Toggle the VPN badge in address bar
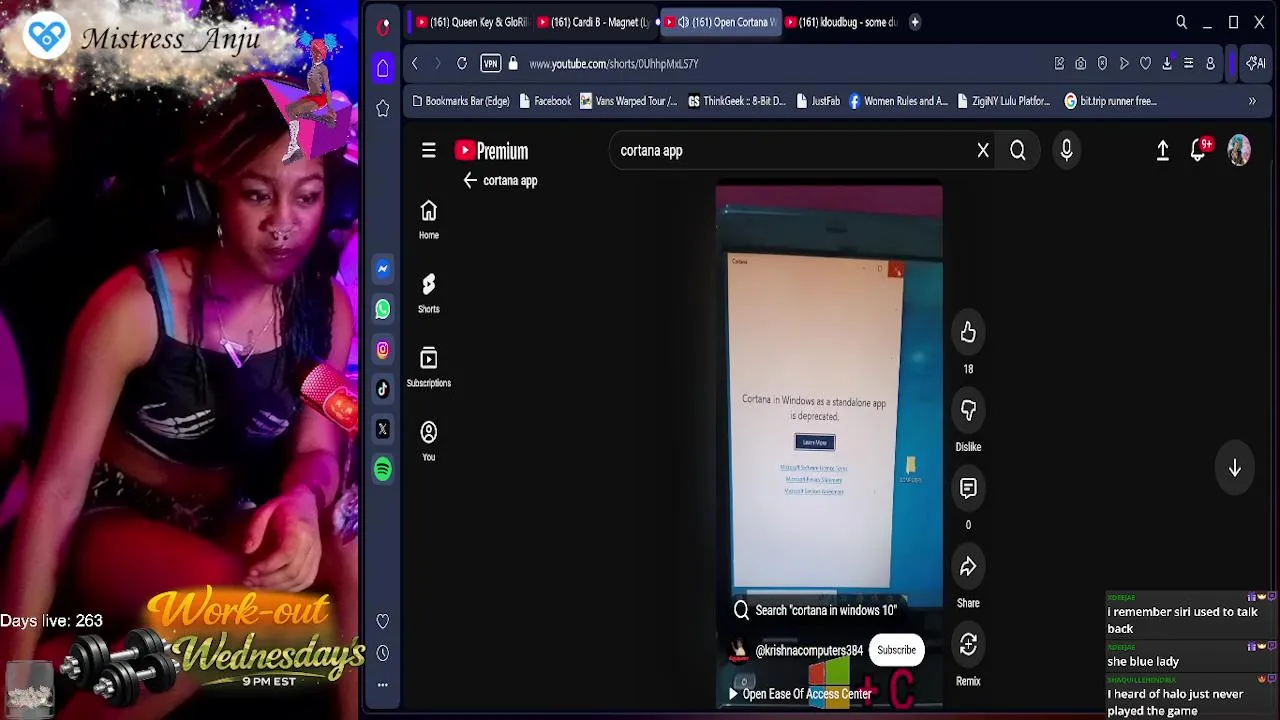Image resolution: width=1280 pixels, height=720 pixels. pos(490,64)
